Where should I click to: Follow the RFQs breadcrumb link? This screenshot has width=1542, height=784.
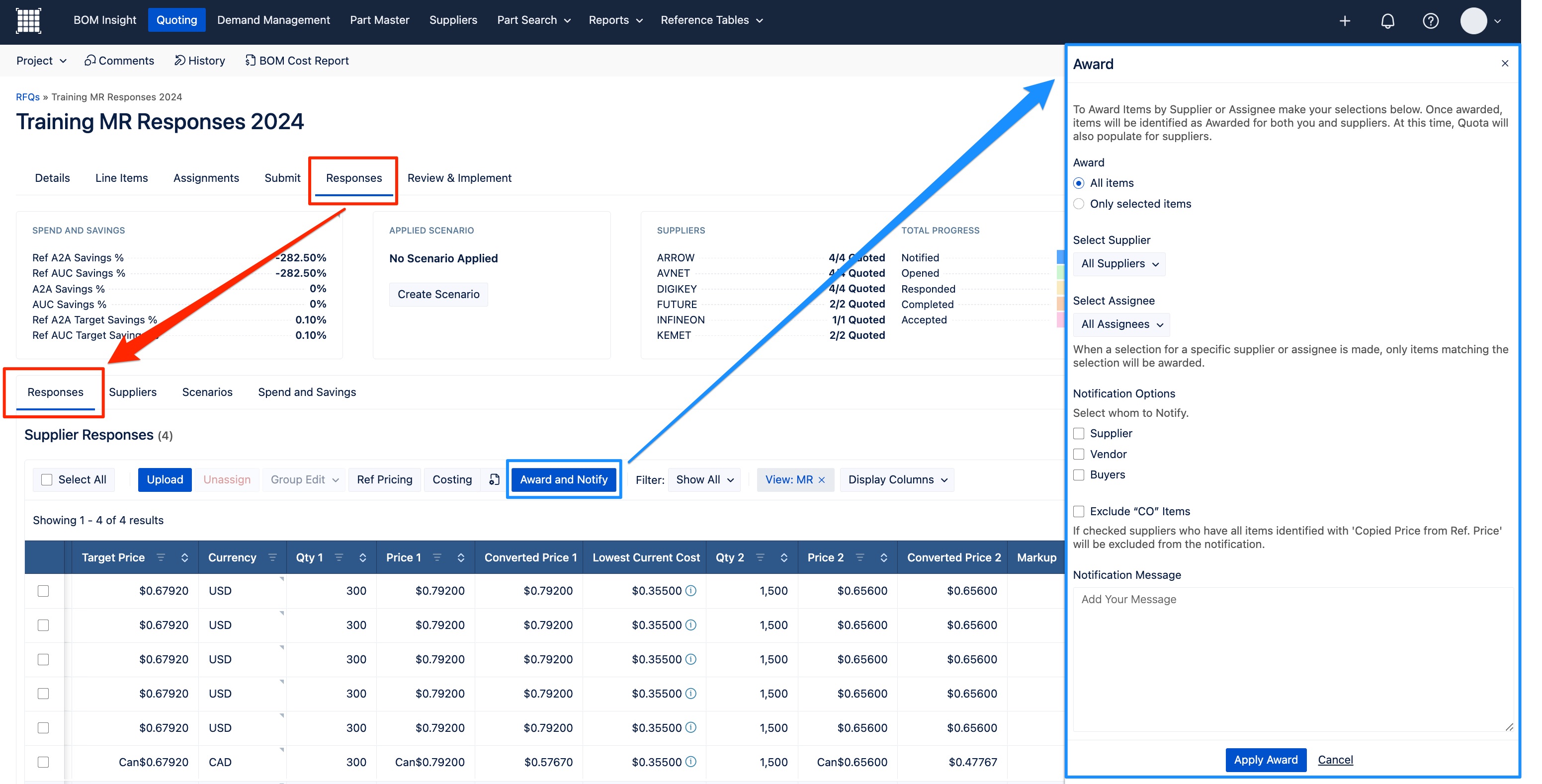click(27, 97)
